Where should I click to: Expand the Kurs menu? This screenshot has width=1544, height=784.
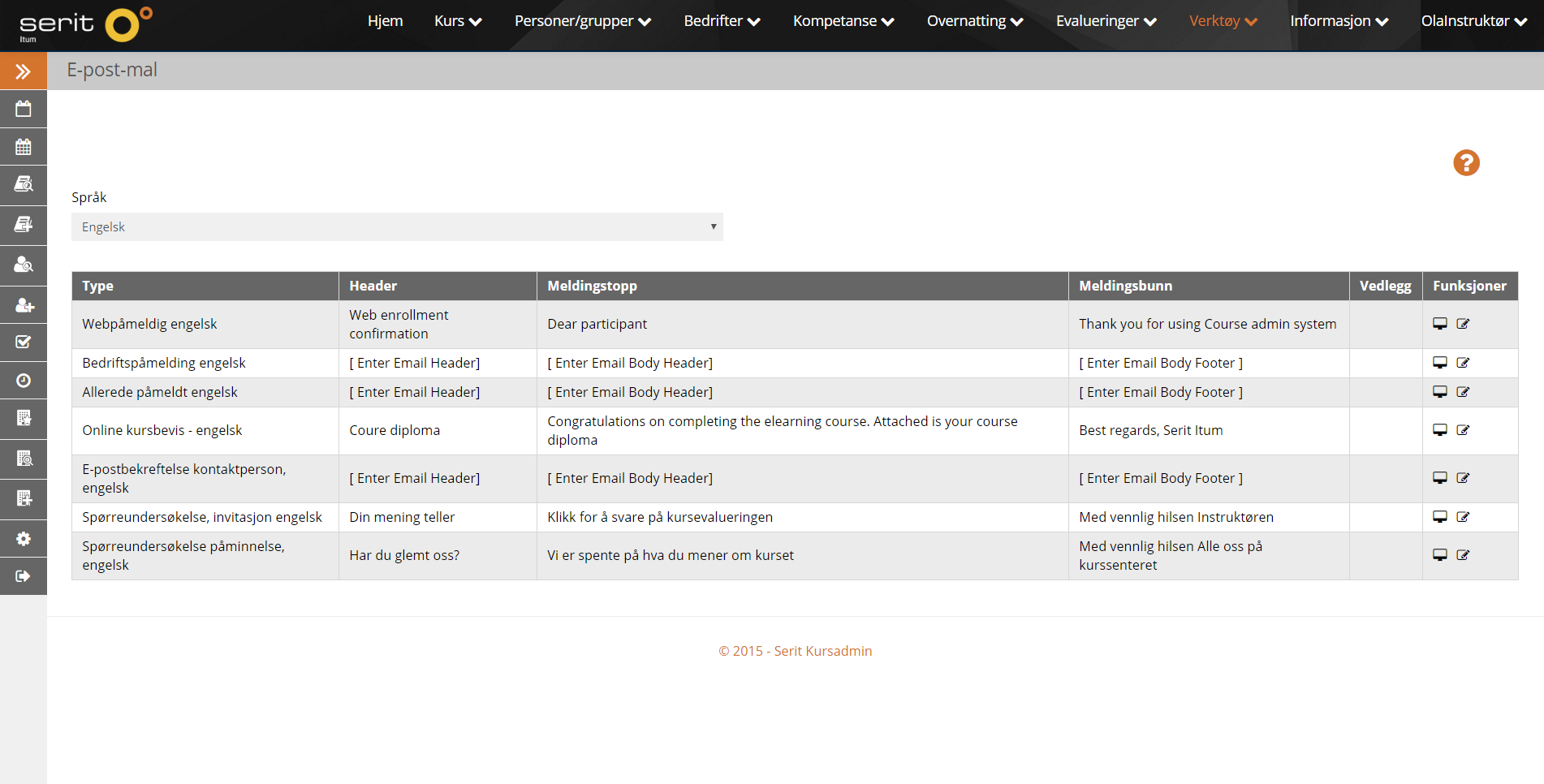[x=458, y=21]
